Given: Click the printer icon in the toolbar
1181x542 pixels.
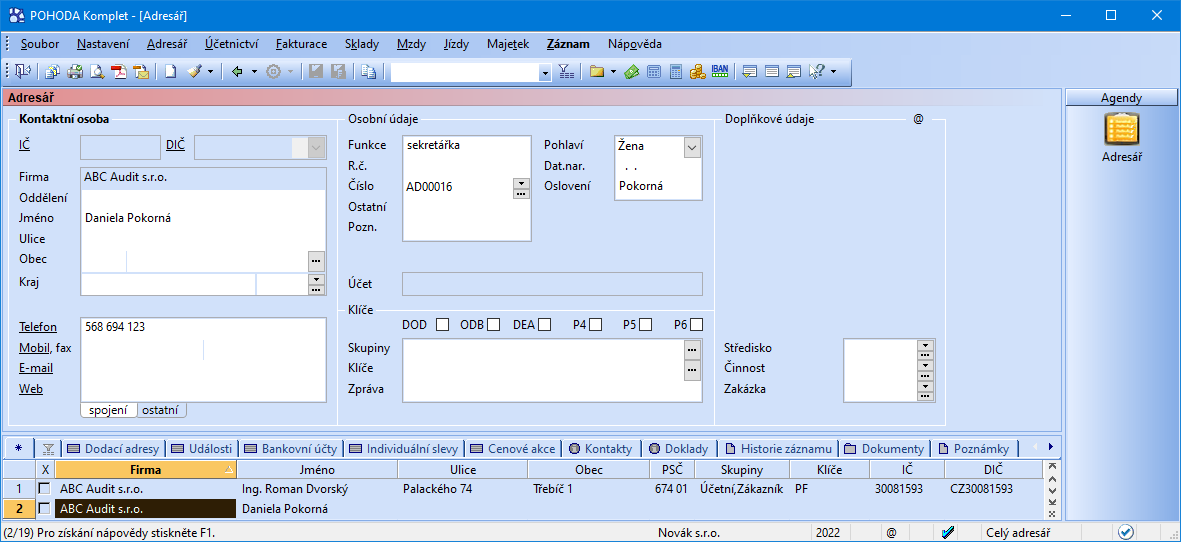Looking at the screenshot, I should 75,72.
